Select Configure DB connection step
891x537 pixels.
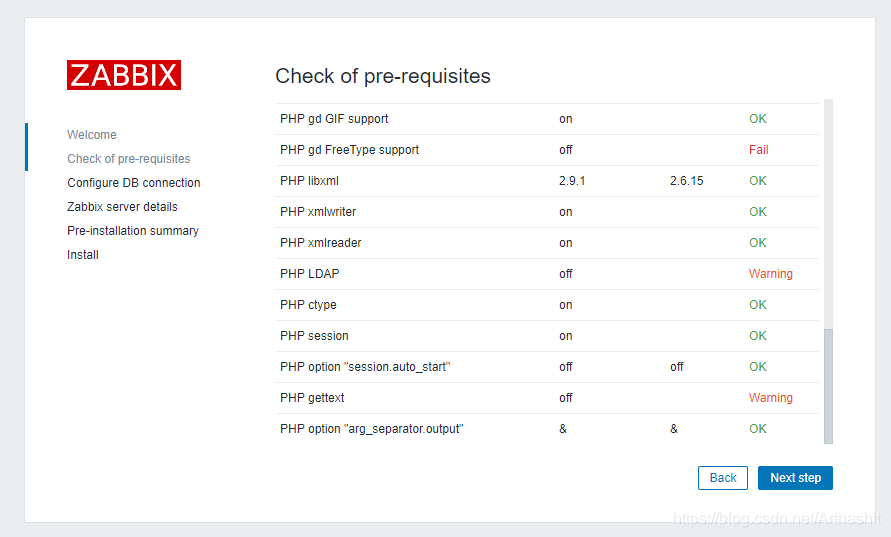click(x=134, y=182)
